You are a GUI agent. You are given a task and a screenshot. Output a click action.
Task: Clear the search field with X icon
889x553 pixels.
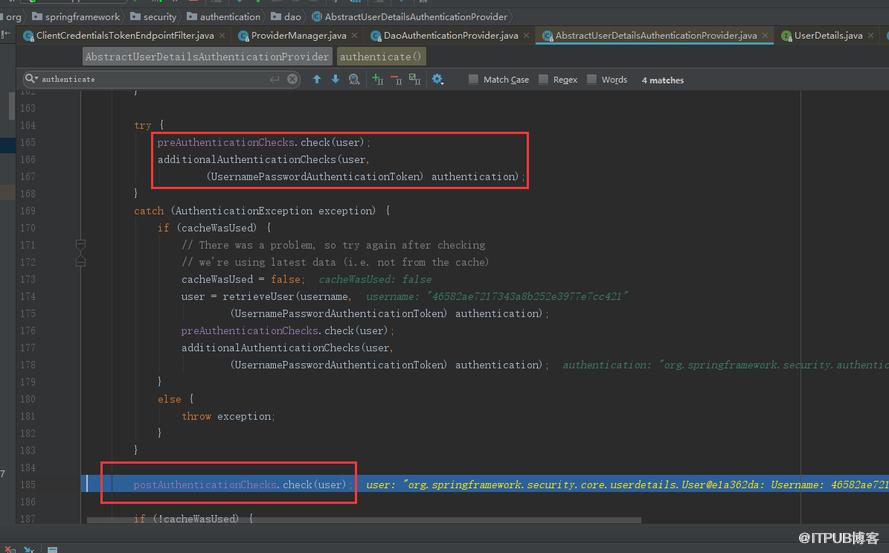[x=292, y=79]
